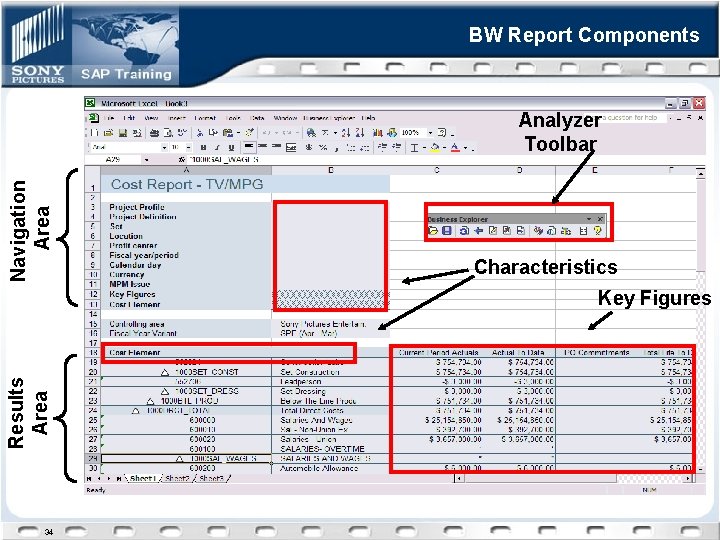Toggle Center alignment
Image resolution: width=720 pixels, height=540 pixels.
[x=263, y=147]
